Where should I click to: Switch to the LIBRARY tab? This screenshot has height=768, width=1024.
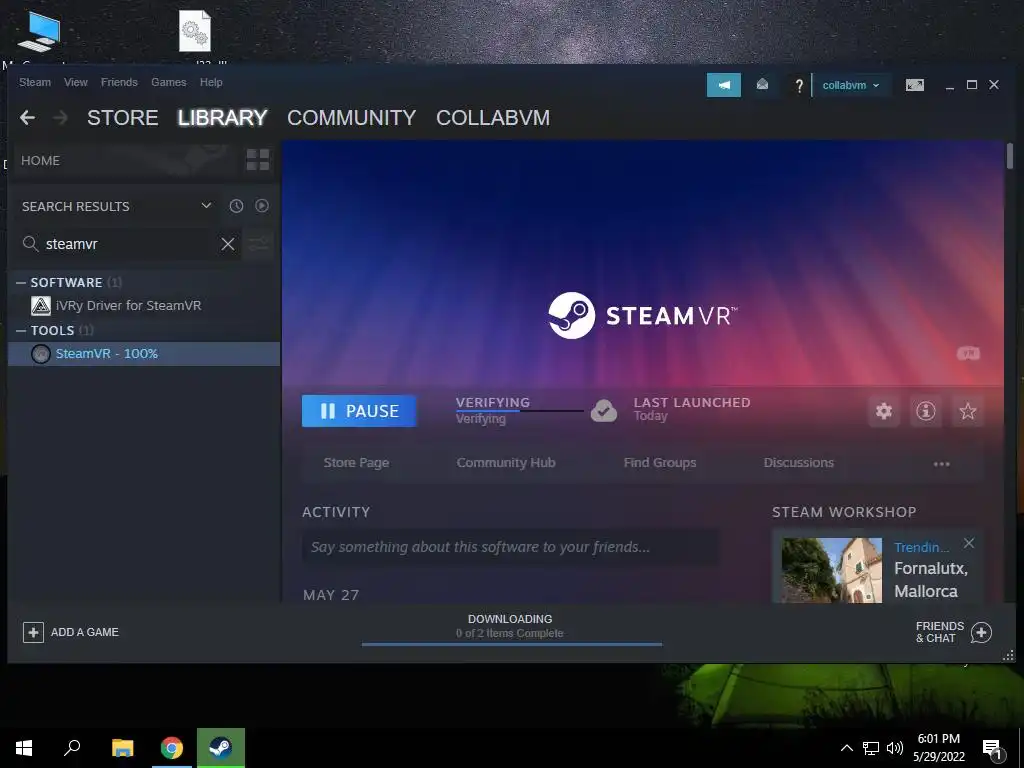[222, 118]
